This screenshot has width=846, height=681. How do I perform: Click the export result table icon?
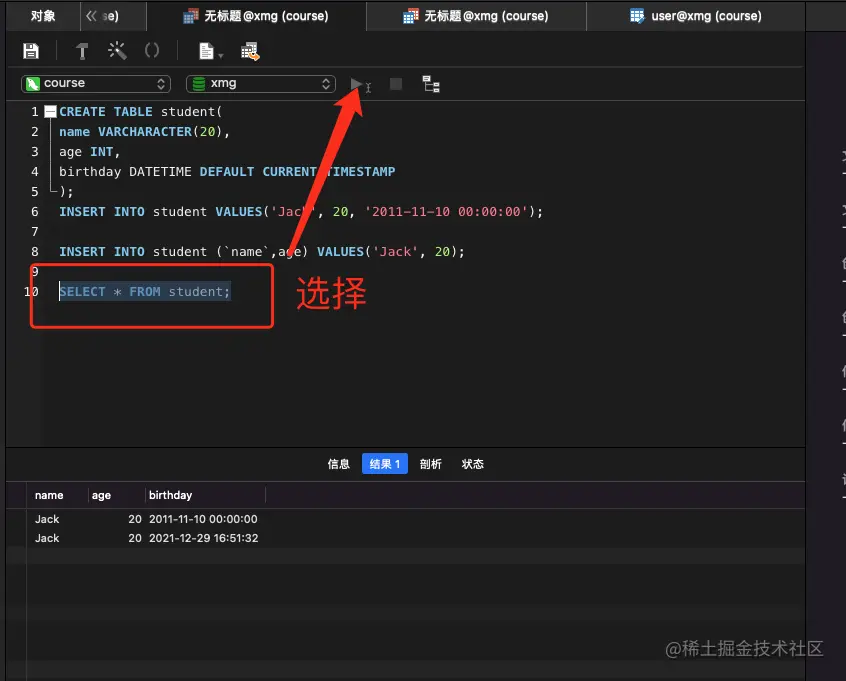(x=250, y=51)
